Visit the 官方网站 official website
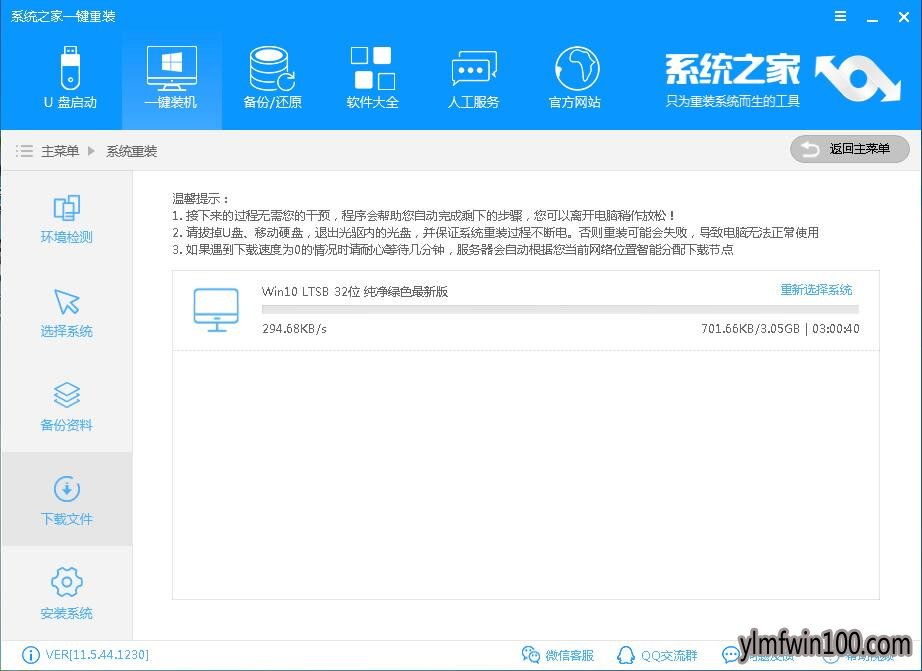The image size is (922, 671). pyautogui.click(x=575, y=78)
